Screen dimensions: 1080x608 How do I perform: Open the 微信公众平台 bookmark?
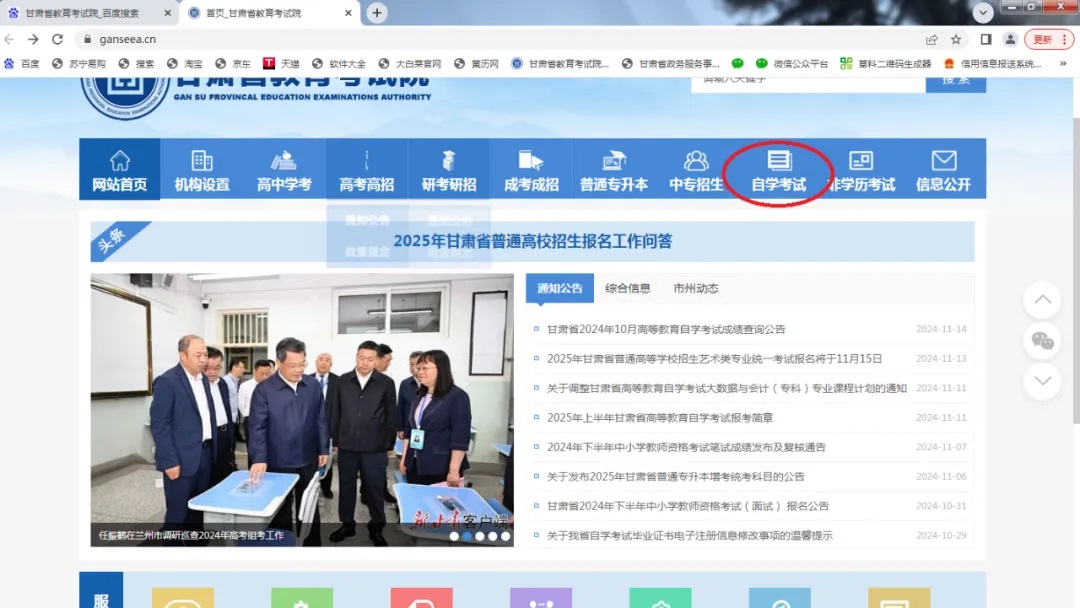point(791,63)
